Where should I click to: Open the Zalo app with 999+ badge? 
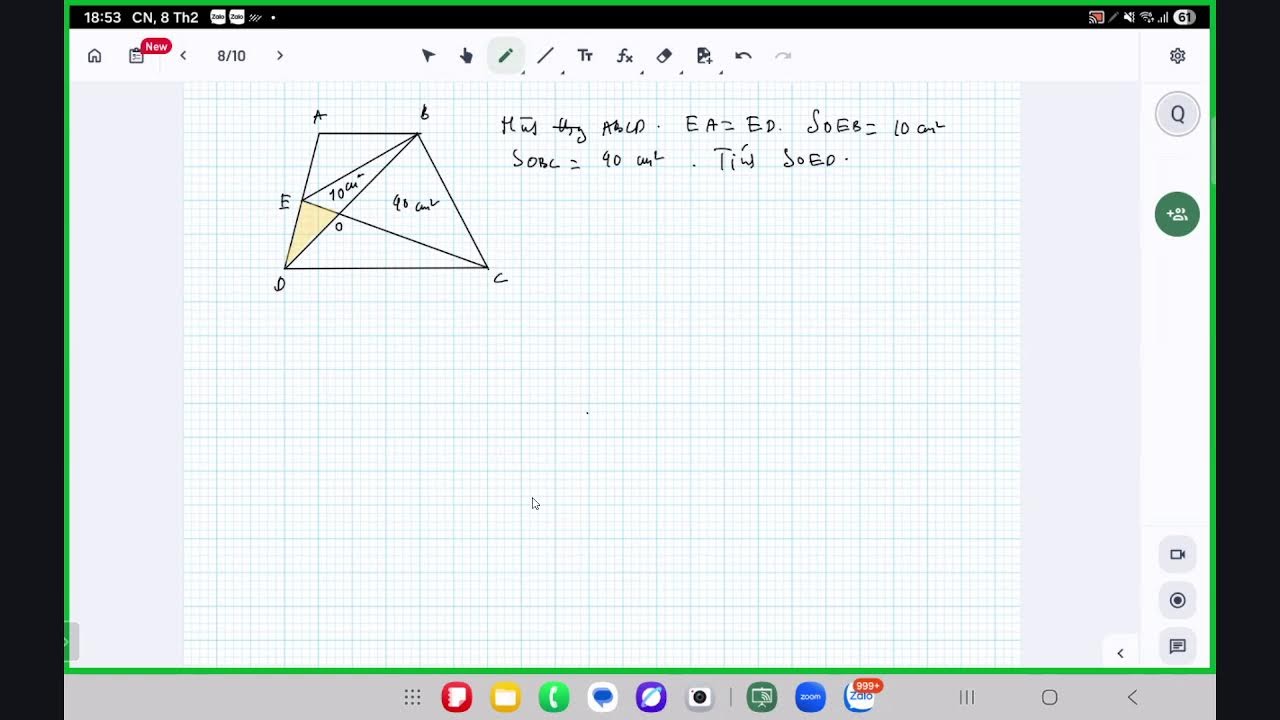[860, 696]
